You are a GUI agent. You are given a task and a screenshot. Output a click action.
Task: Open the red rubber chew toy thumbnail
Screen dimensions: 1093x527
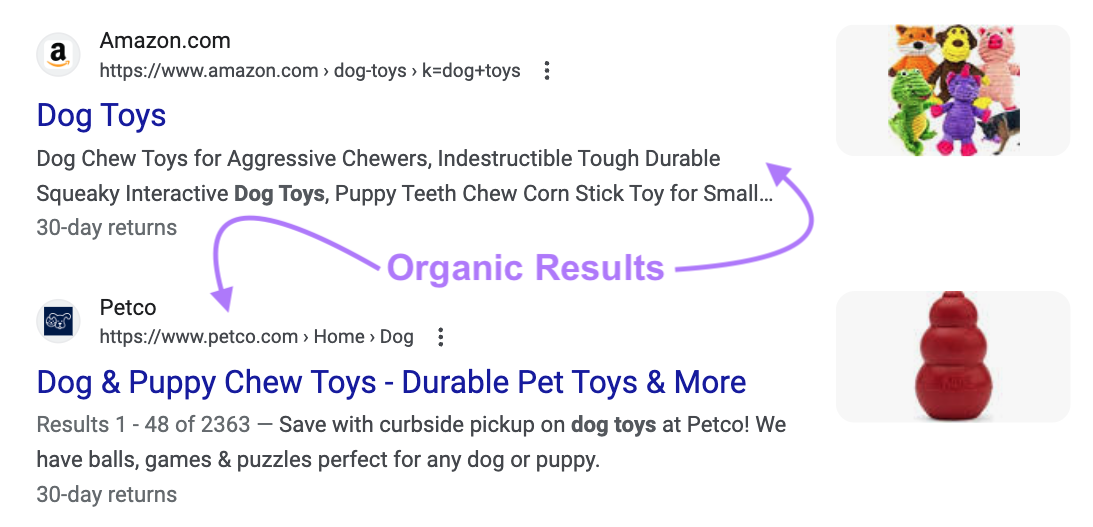click(x=952, y=356)
